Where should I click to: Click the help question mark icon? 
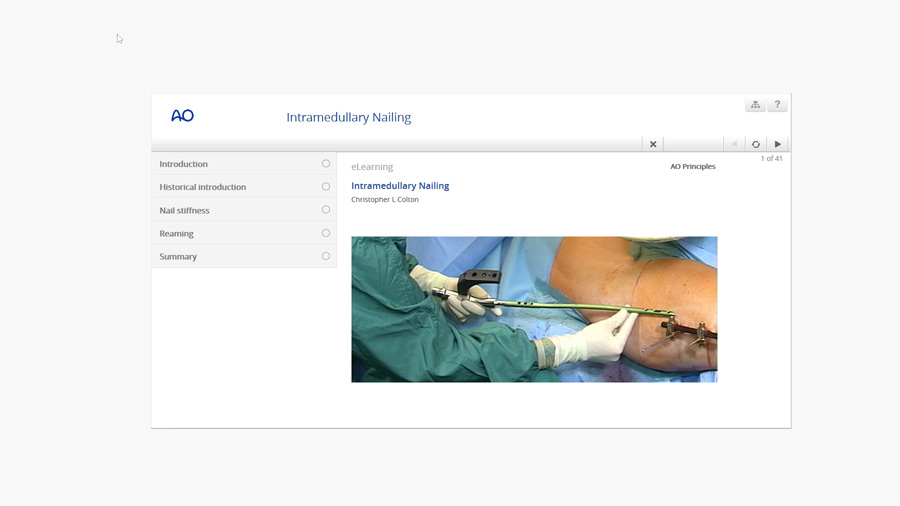pyautogui.click(x=777, y=105)
